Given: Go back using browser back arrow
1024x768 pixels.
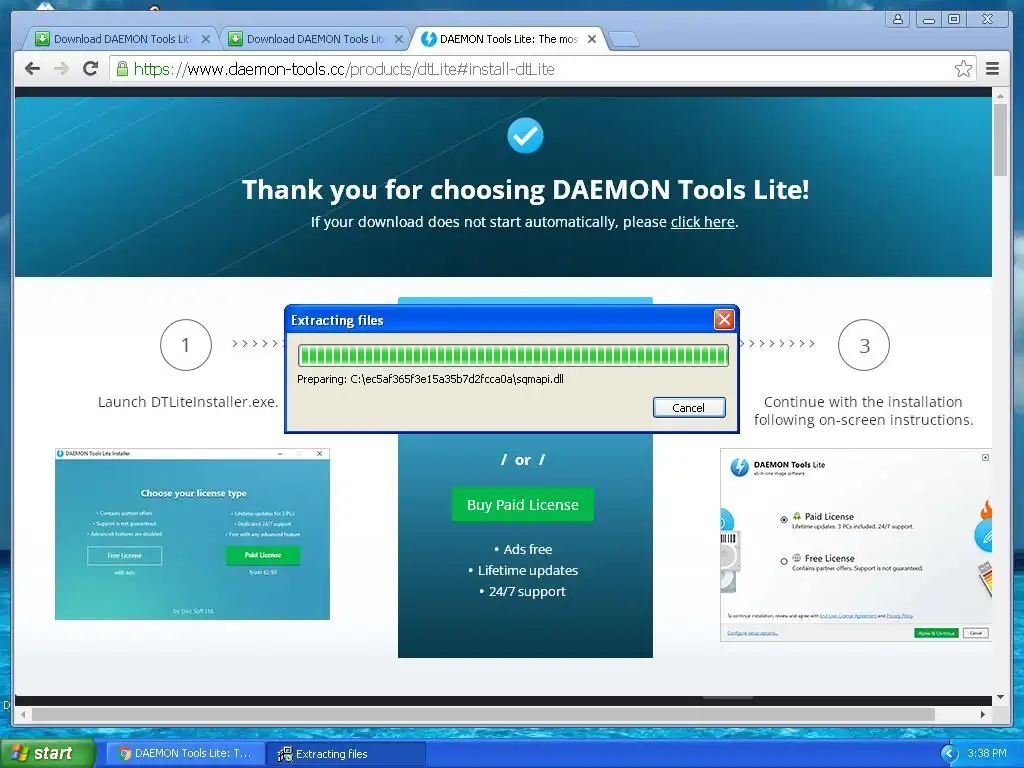Looking at the screenshot, I should coord(32,69).
